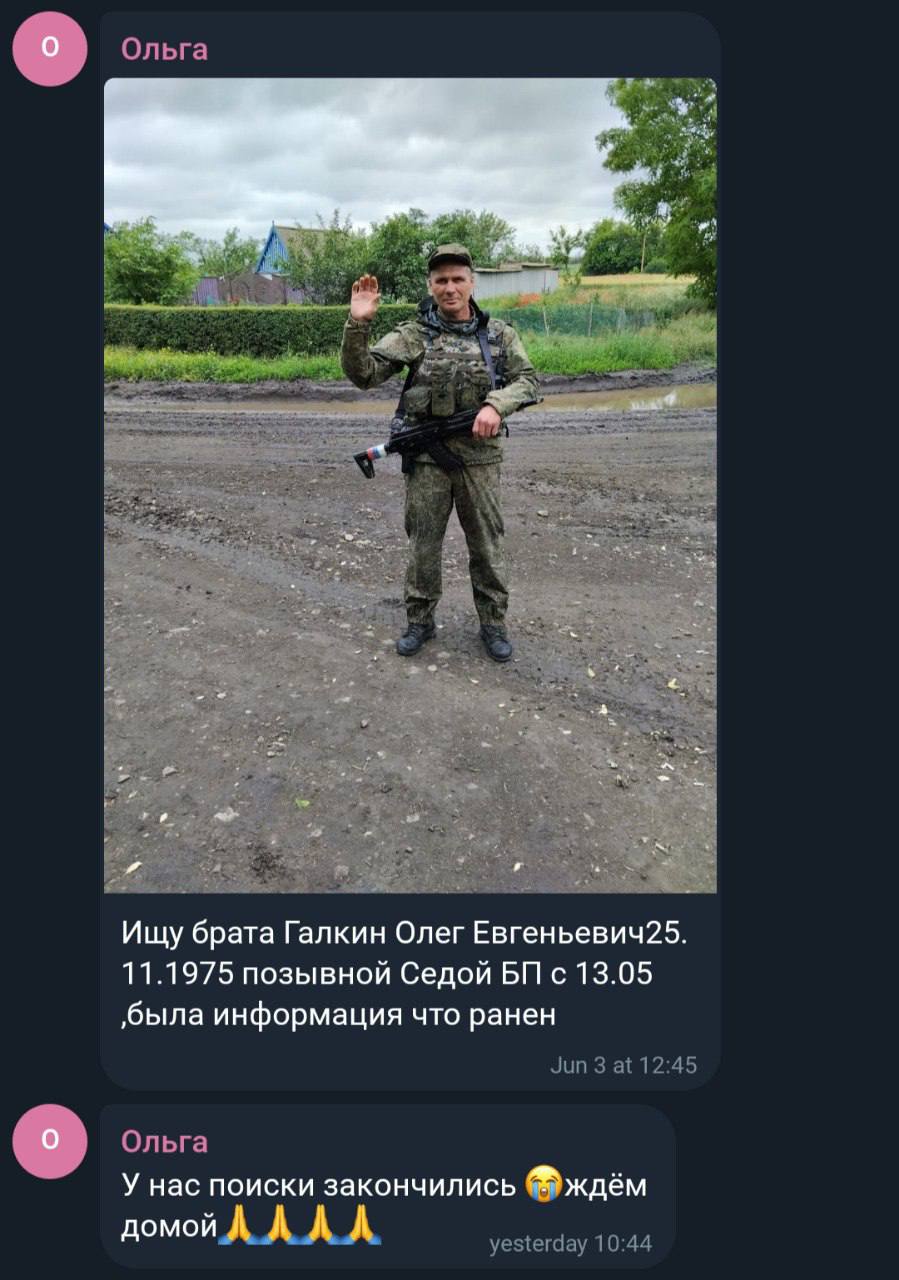Open sender name Ольга above the photo
Viewport: 899px width, 1280px height.
pyautogui.click(x=165, y=49)
